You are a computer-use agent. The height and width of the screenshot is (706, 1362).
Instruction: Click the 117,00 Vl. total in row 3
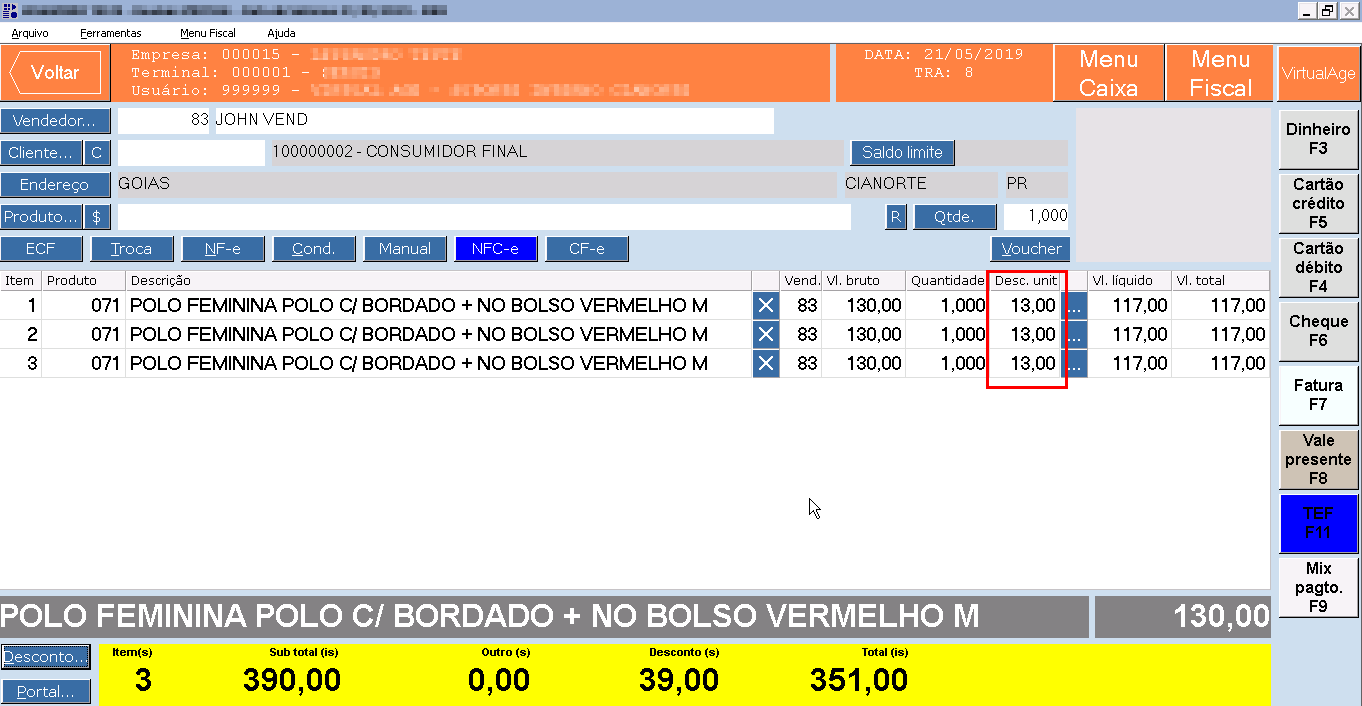tap(1238, 364)
